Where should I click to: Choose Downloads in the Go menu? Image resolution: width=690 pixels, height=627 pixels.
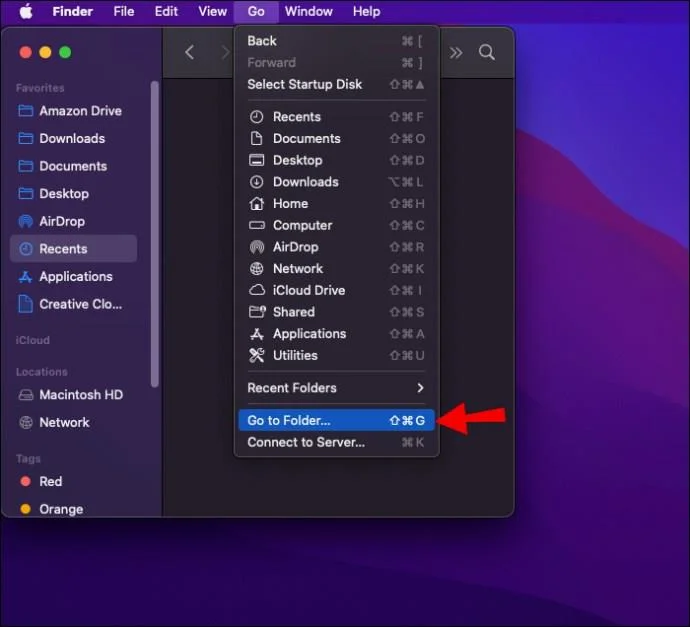336,182
